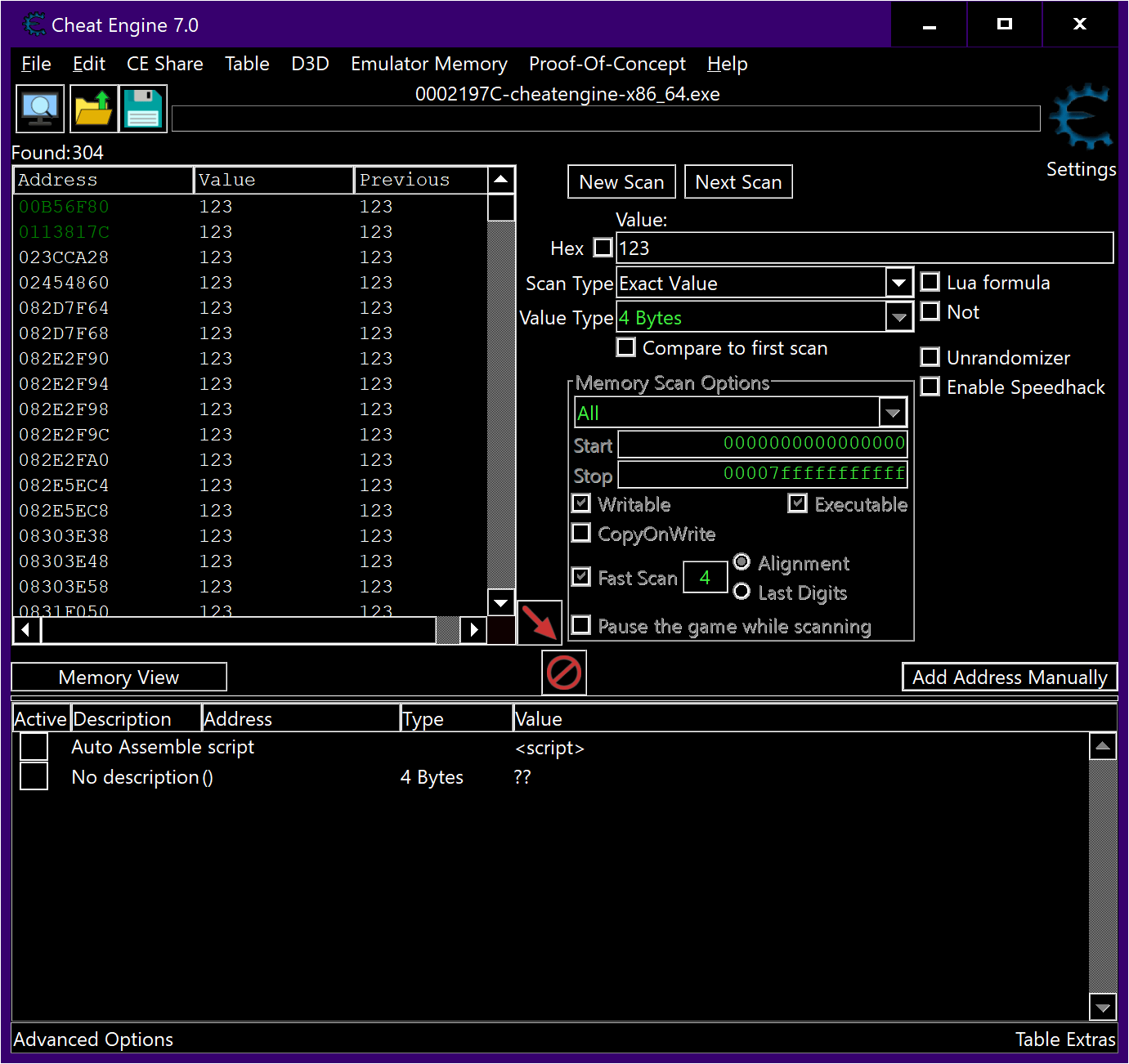Expand the Value Type dropdown

(899, 317)
